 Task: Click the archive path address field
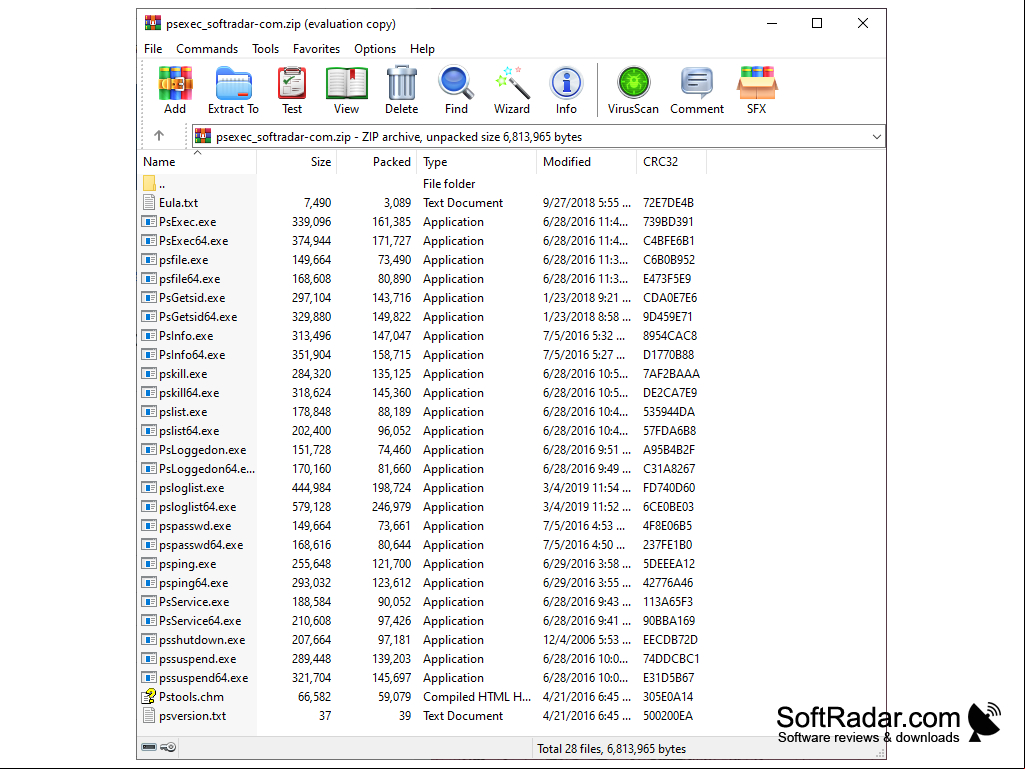[x=538, y=137]
